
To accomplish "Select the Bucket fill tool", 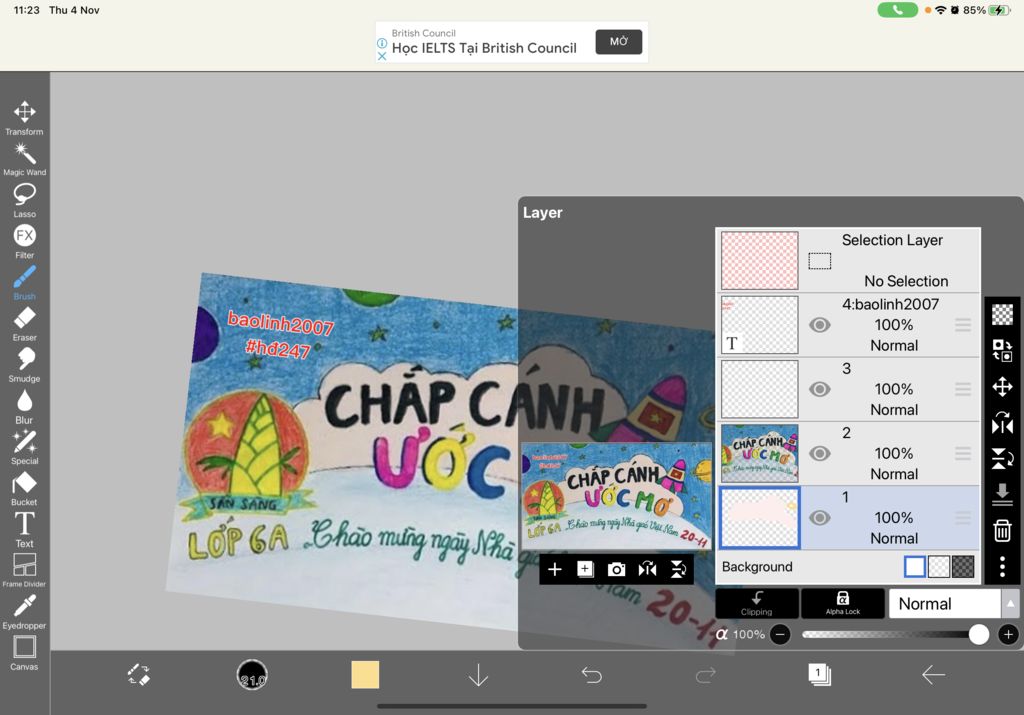I will [24, 489].
